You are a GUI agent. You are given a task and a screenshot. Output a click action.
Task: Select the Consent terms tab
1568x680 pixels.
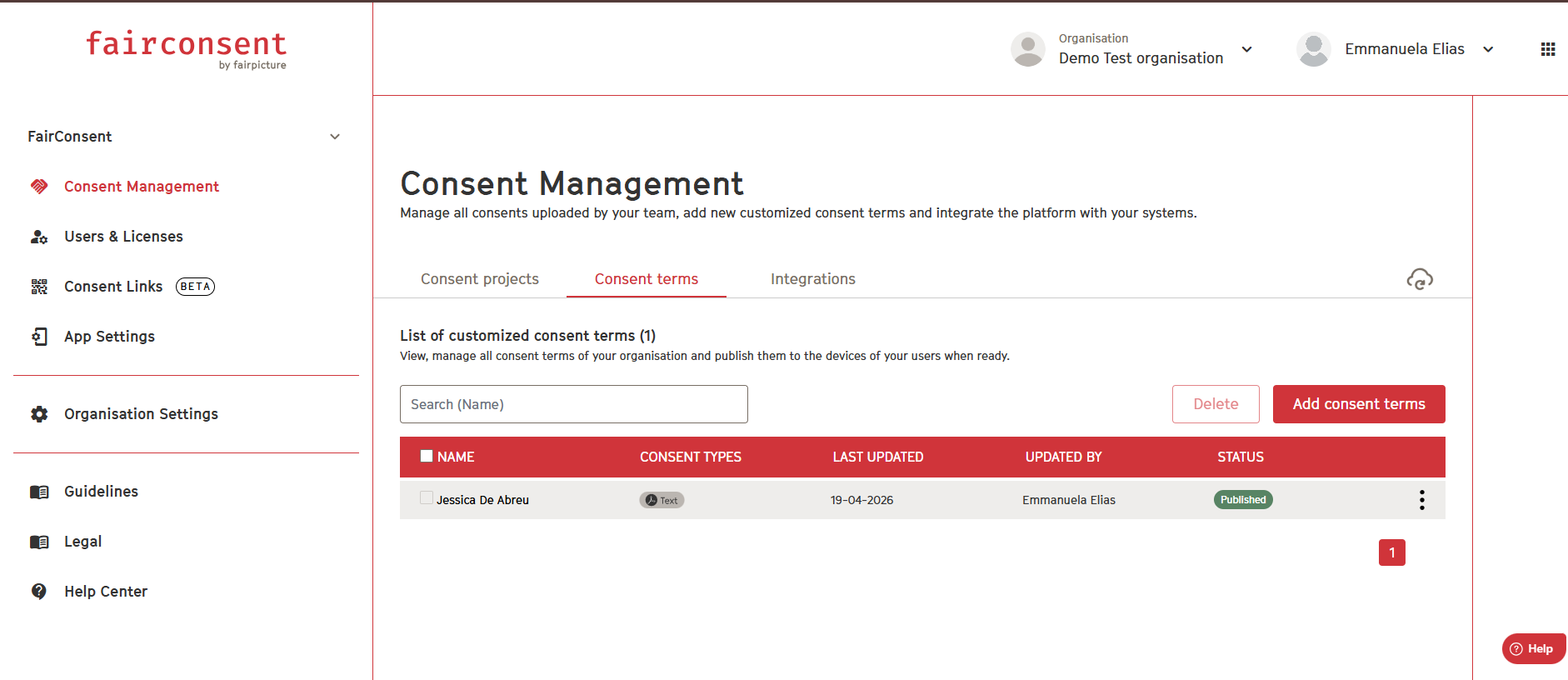[x=647, y=279]
